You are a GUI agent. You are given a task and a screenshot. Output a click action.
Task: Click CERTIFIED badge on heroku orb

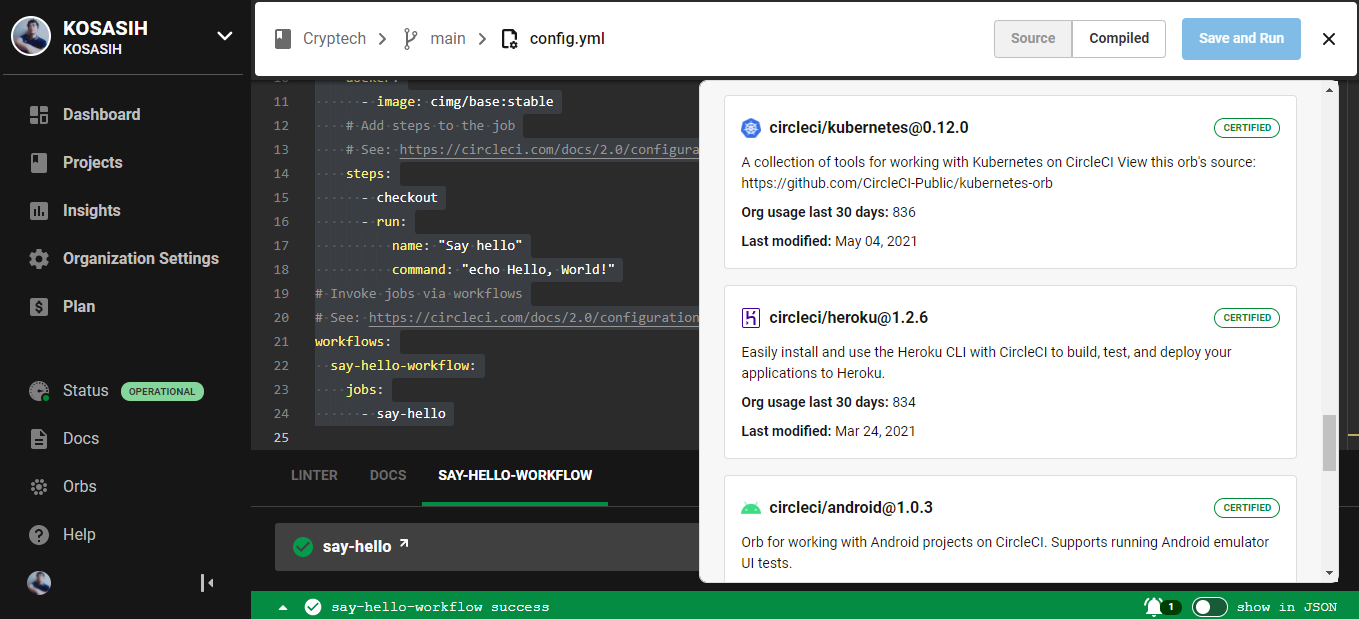pos(1247,318)
